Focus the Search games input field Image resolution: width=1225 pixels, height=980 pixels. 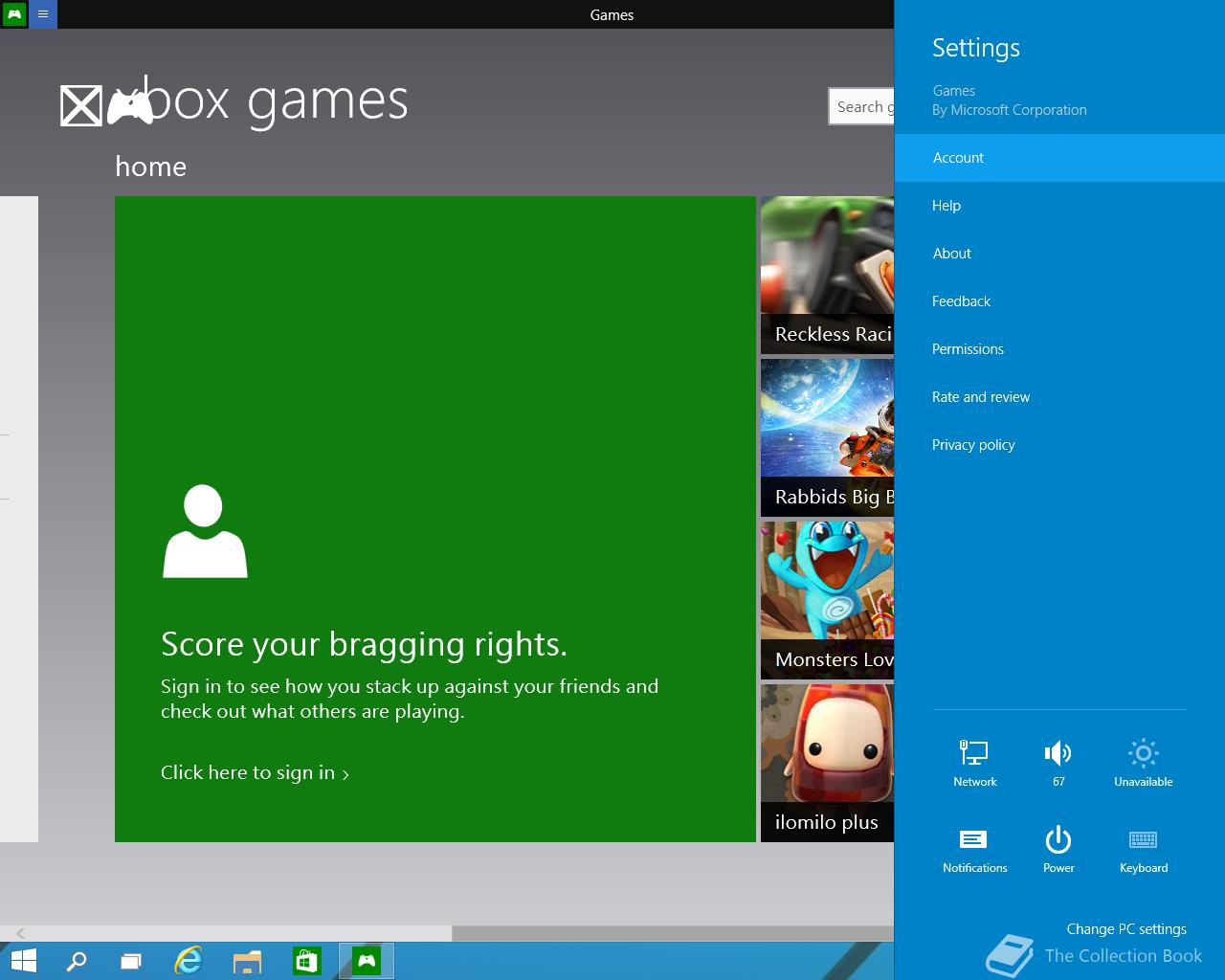pos(861,106)
